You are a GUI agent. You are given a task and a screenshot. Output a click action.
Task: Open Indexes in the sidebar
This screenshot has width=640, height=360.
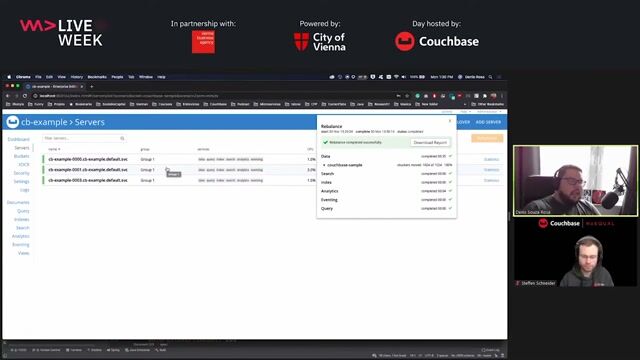22,219
